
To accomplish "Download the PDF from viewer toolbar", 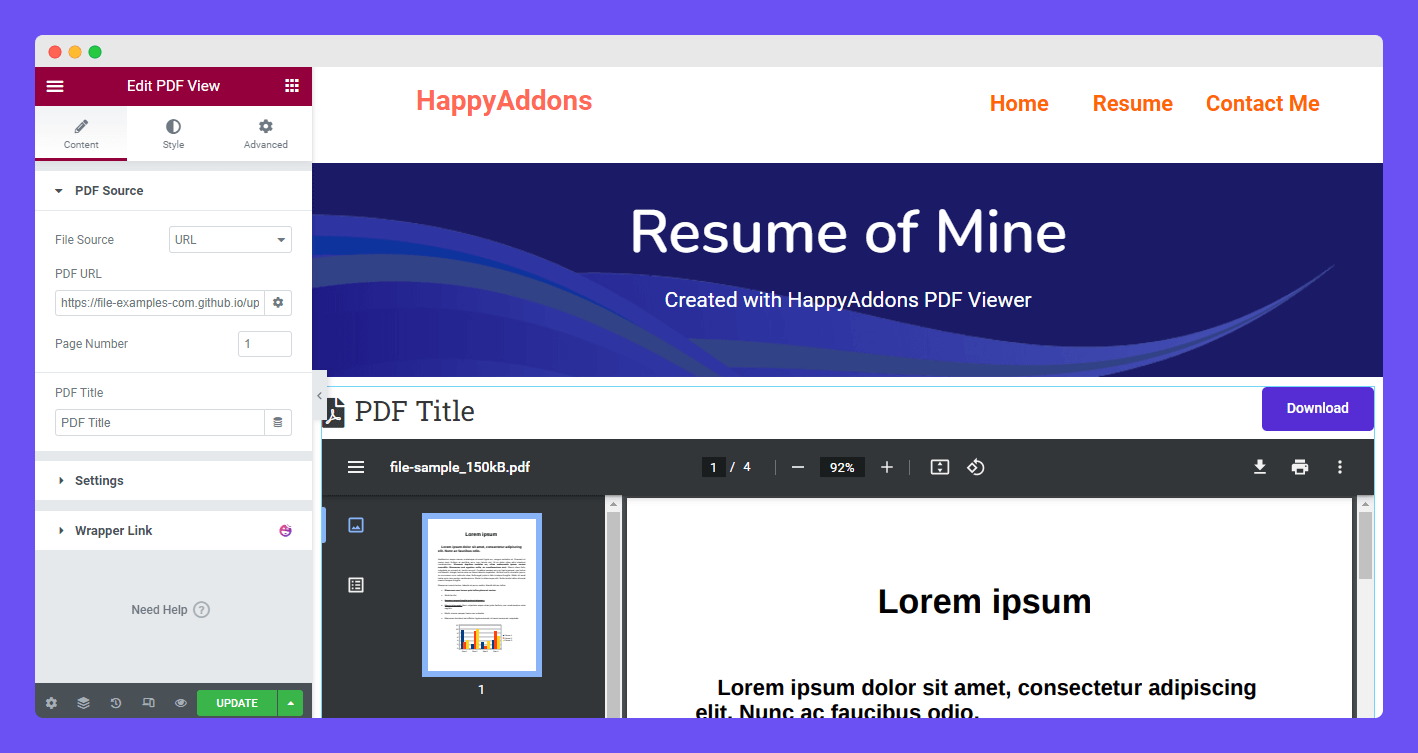I will pos(1260,467).
